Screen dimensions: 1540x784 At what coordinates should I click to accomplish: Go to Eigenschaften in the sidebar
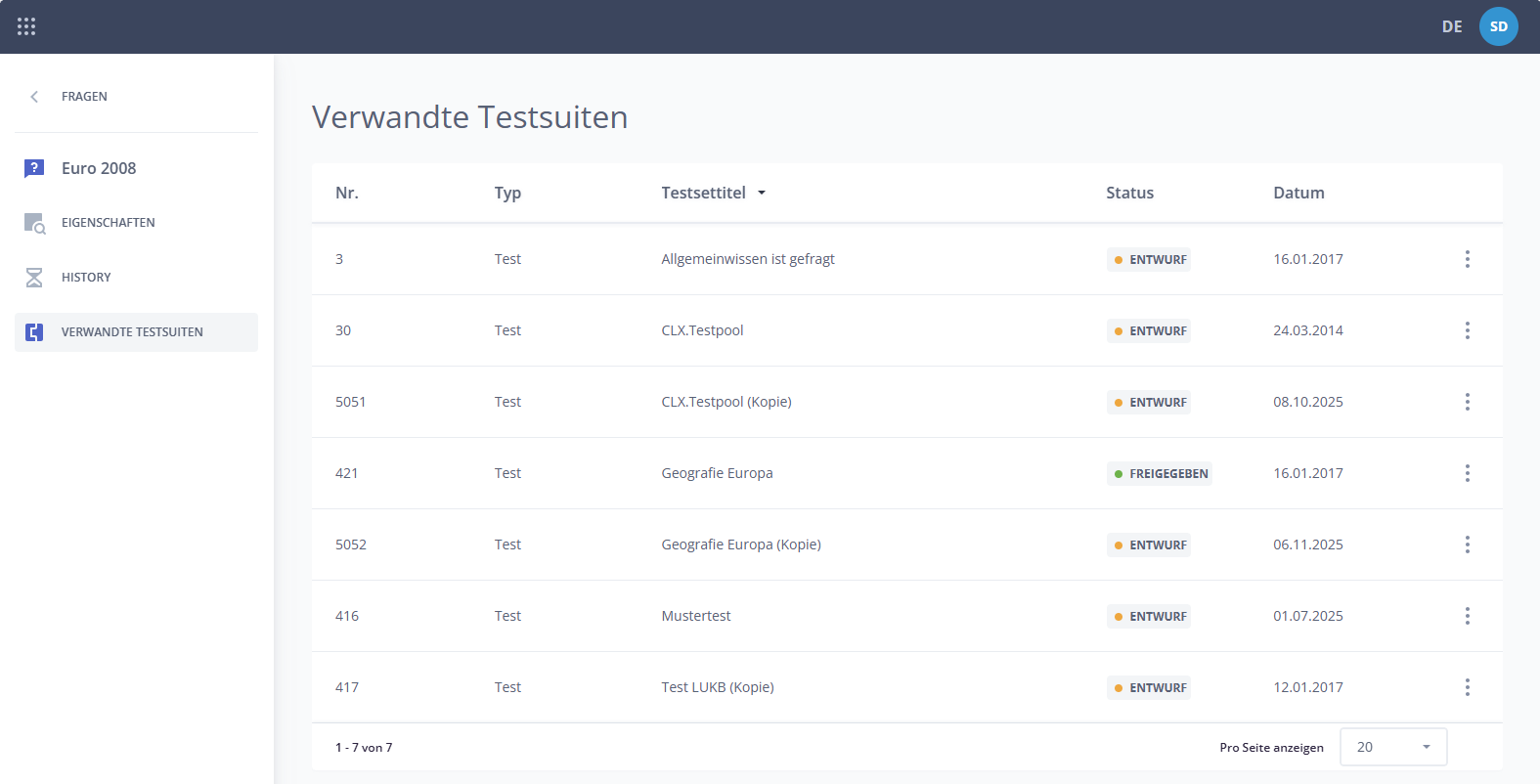(x=108, y=223)
